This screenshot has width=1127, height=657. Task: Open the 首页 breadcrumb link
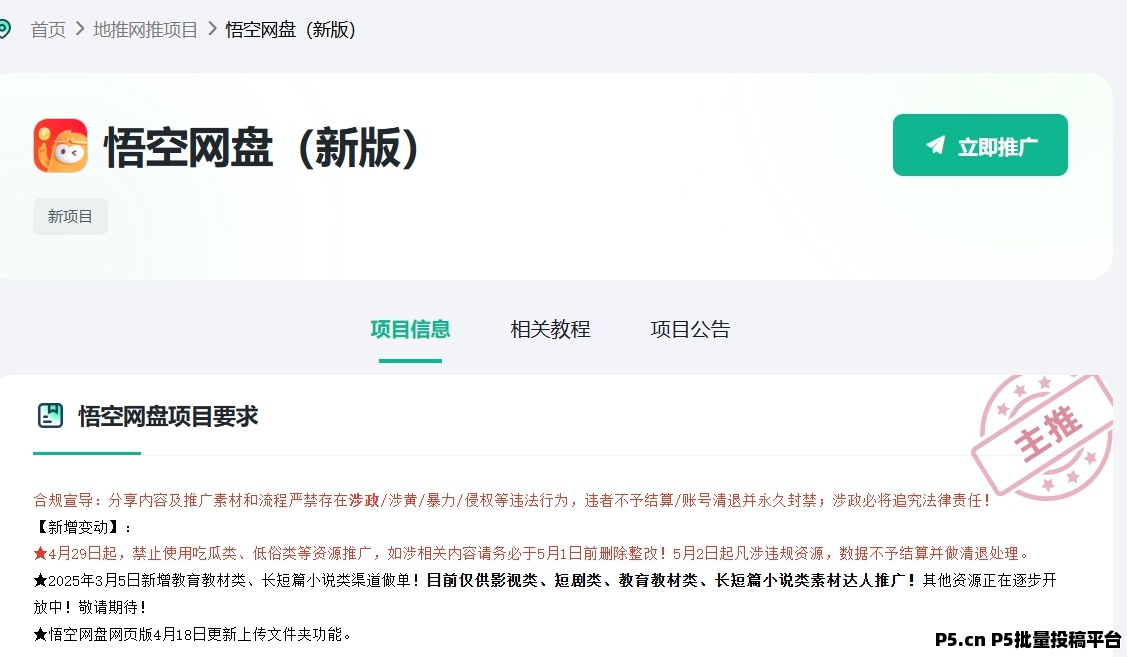[x=48, y=29]
